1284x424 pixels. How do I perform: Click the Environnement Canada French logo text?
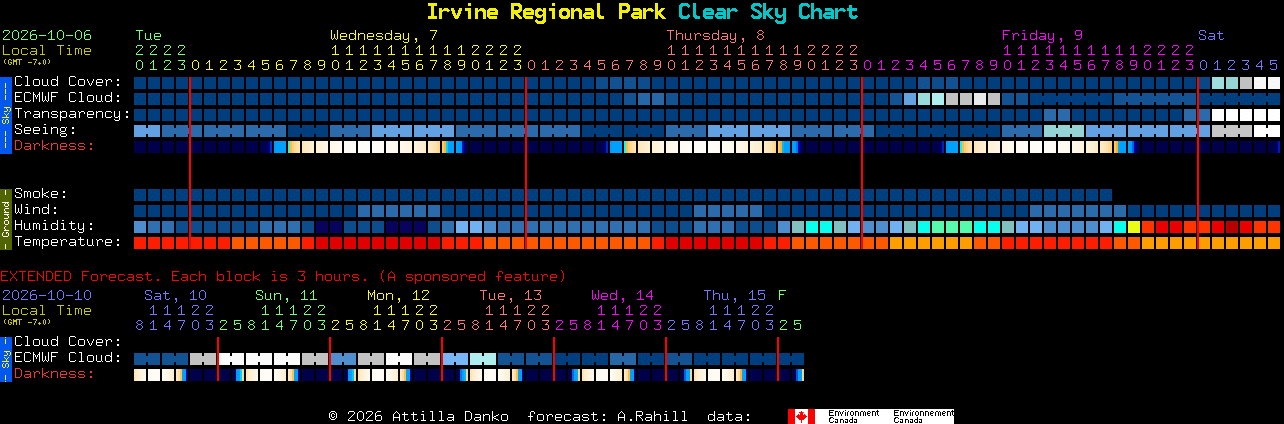[x=923, y=416]
